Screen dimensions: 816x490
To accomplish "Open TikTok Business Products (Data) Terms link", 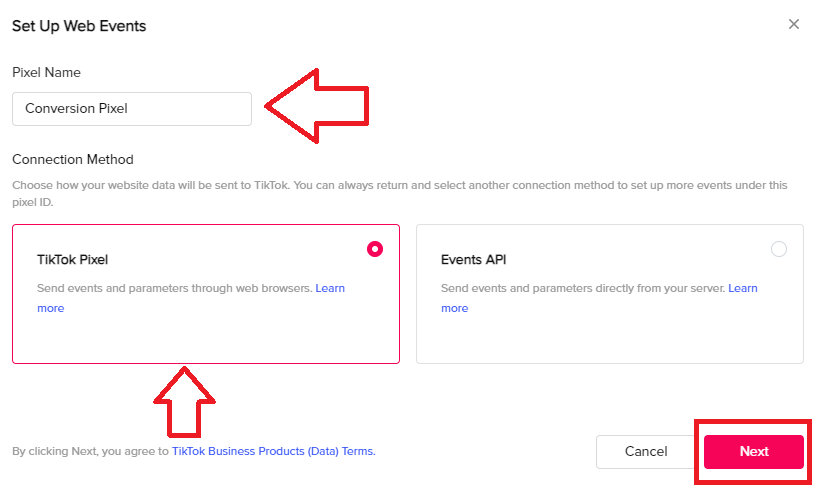I will click(x=273, y=451).
